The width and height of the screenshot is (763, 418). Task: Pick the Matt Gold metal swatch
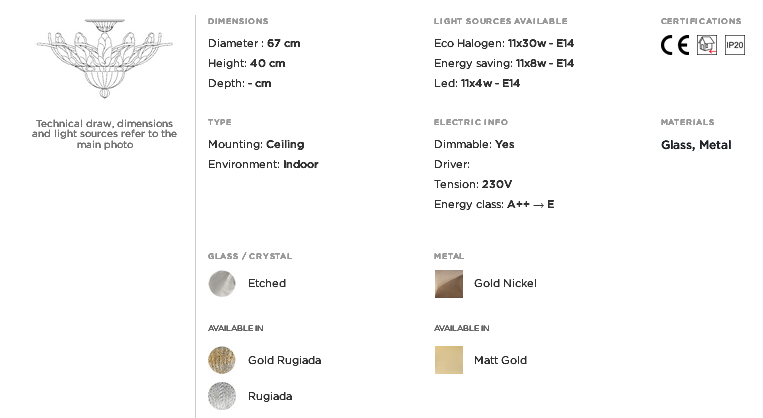tap(449, 360)
